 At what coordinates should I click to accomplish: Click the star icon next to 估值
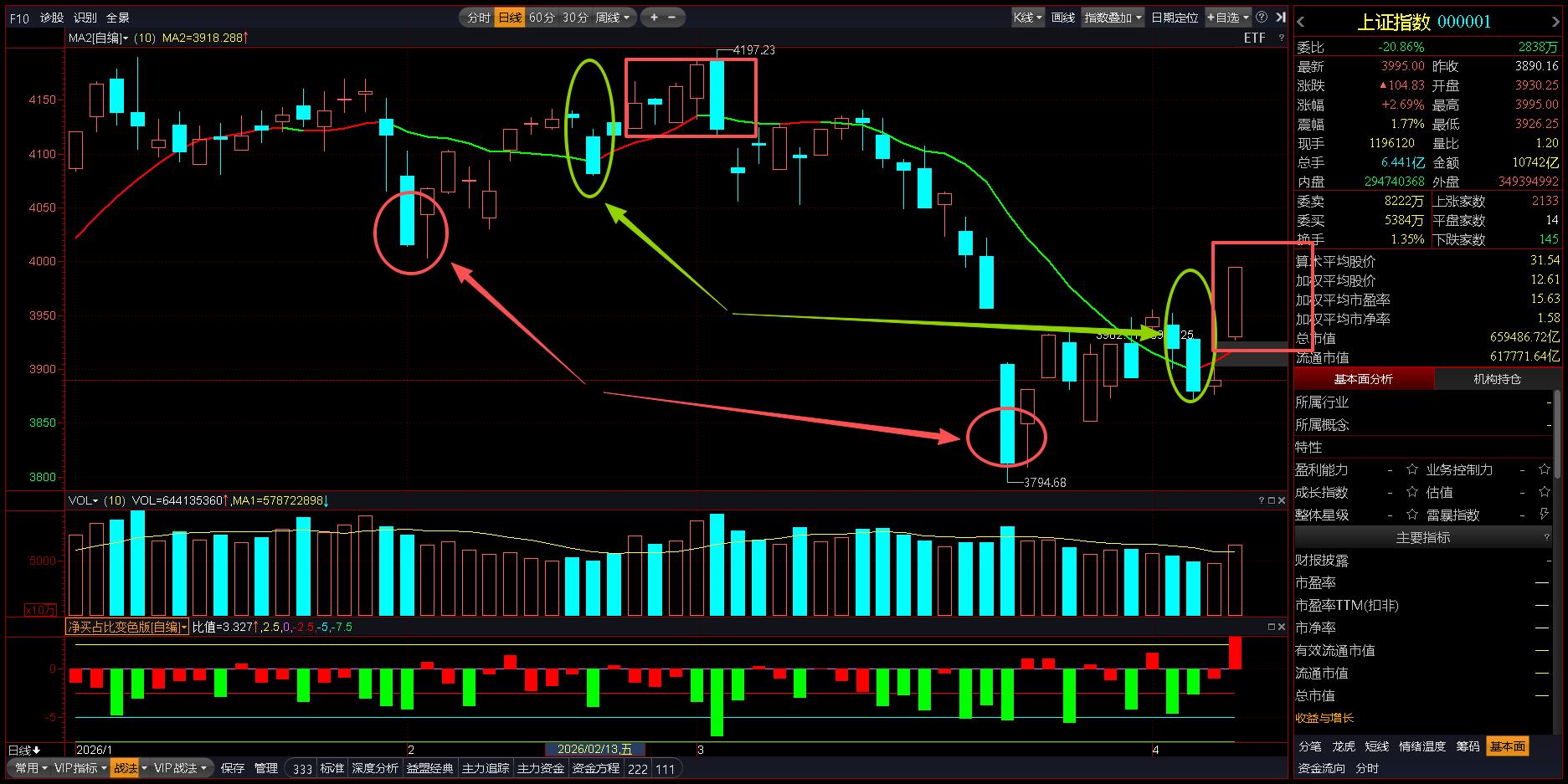point(1545,492)
